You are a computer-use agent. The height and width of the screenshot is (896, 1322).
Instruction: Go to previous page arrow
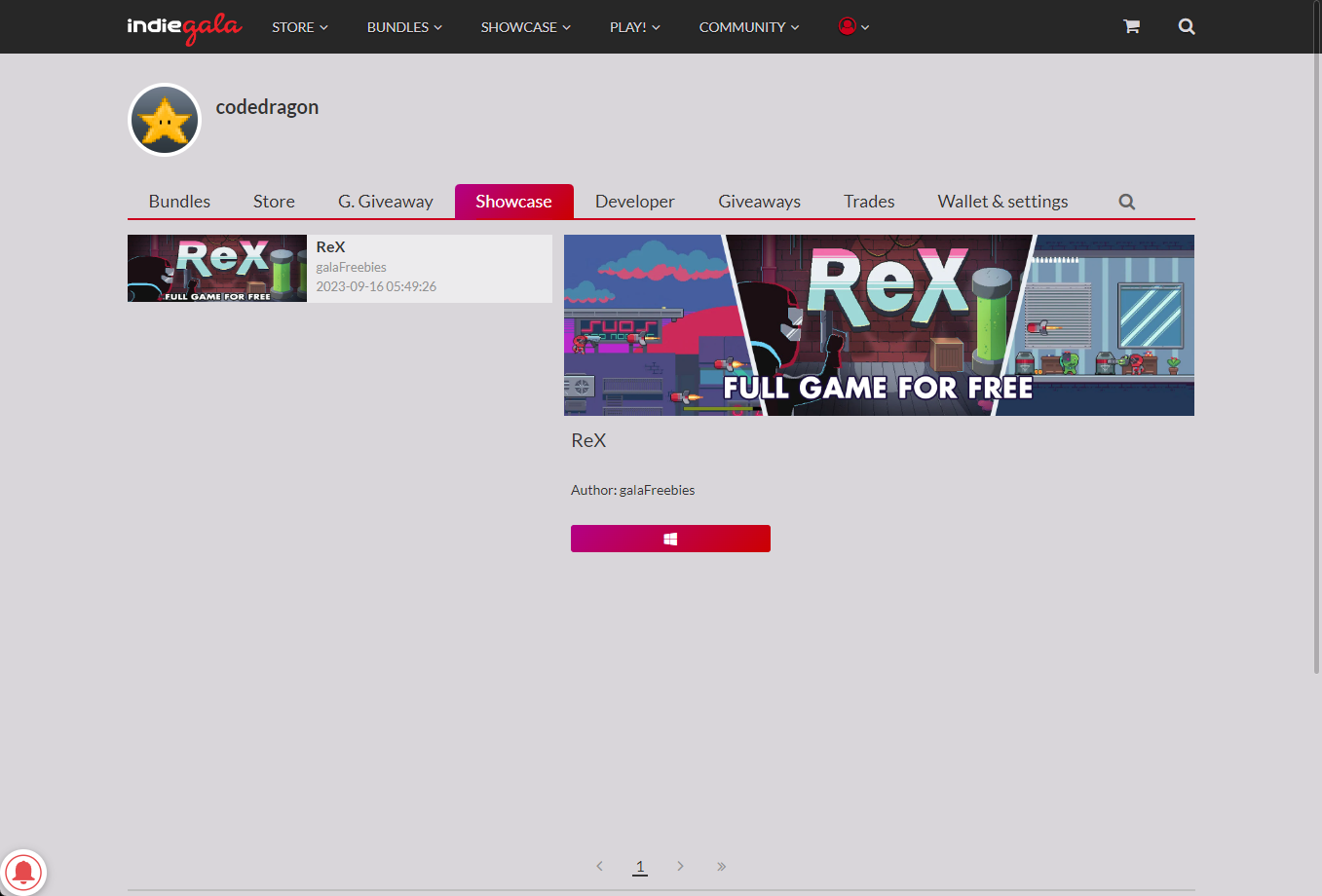click(x=599, y=866)
